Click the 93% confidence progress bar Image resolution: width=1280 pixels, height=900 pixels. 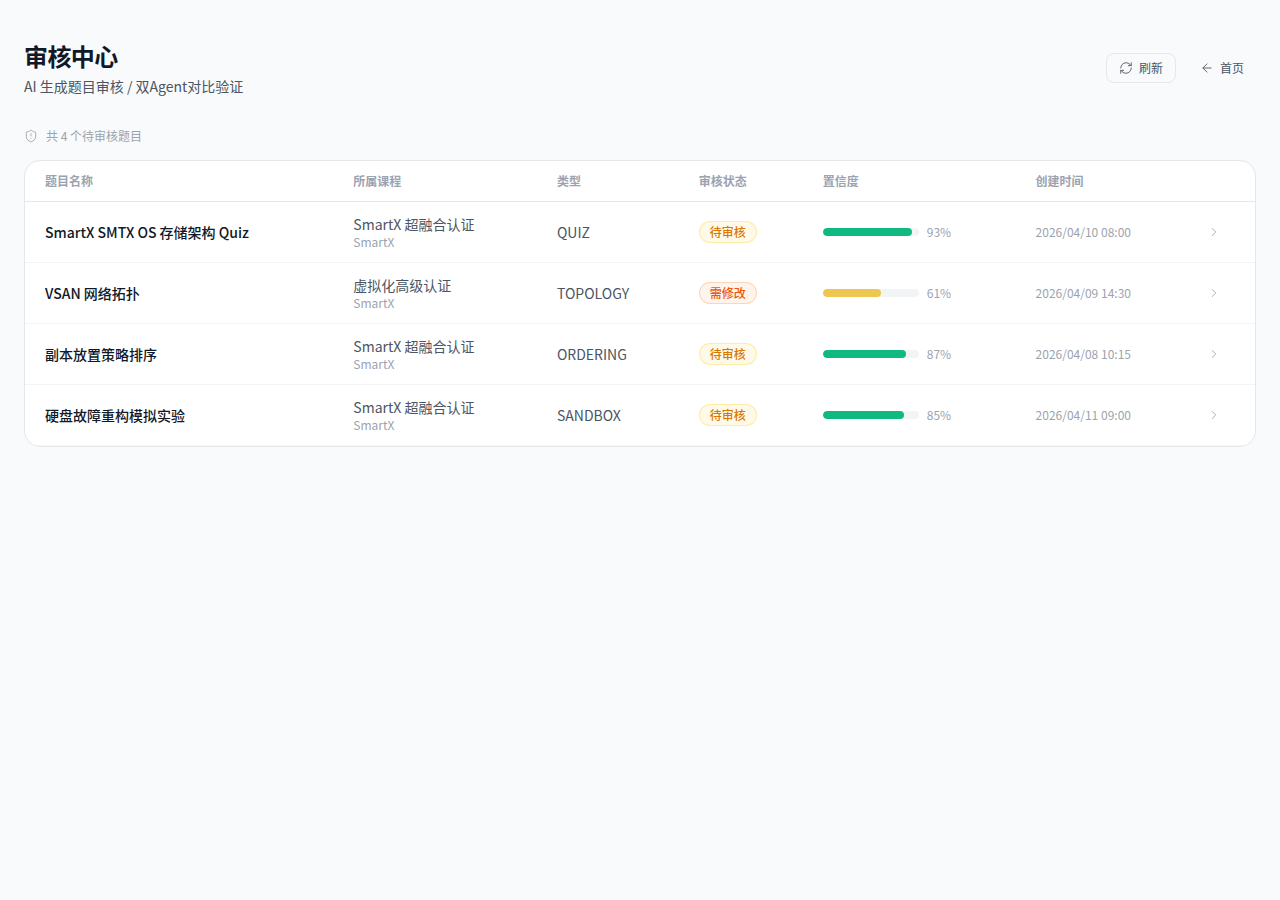coord(870,232)
